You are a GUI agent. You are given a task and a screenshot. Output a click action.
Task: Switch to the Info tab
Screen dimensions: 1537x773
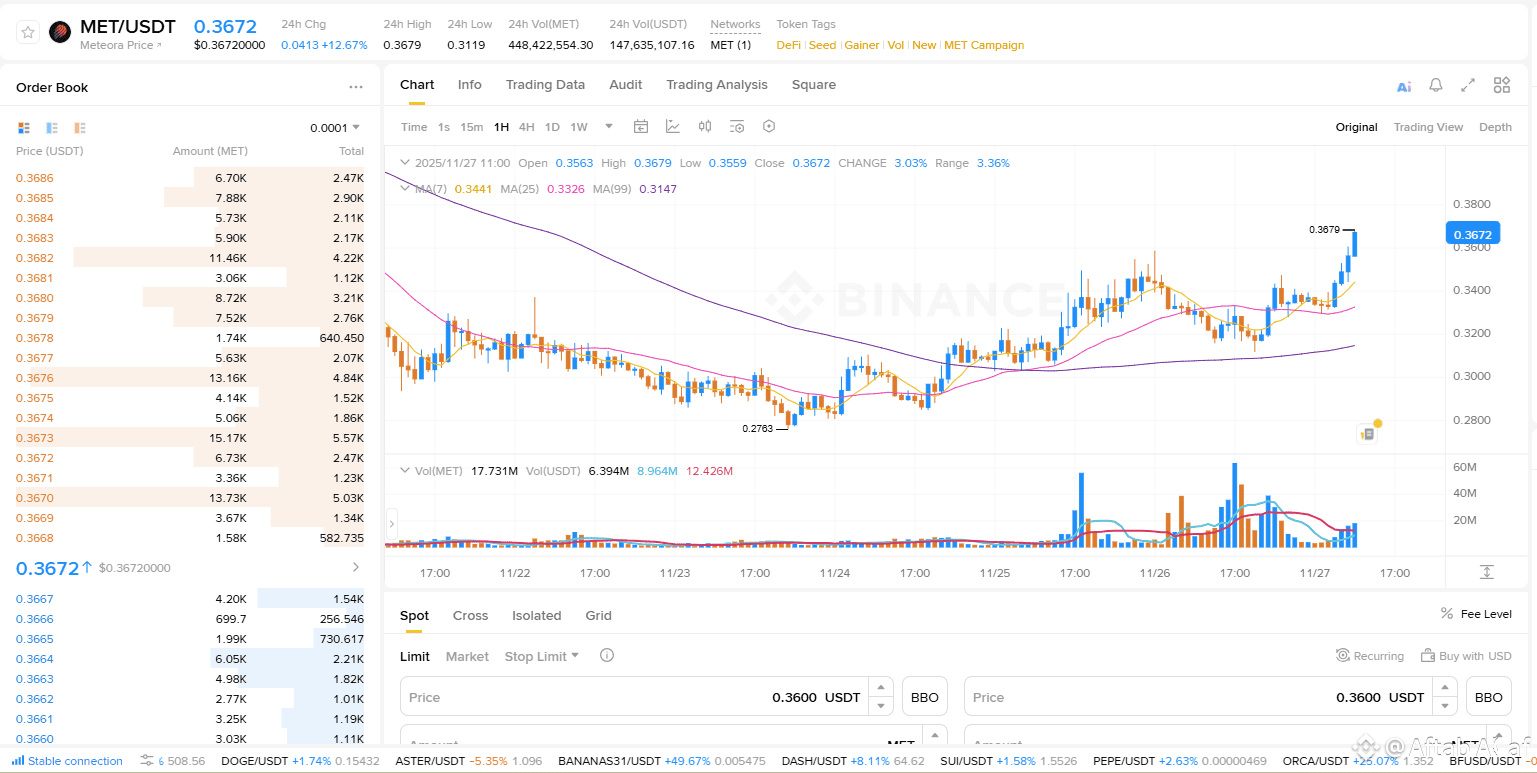tap(470, 85)
